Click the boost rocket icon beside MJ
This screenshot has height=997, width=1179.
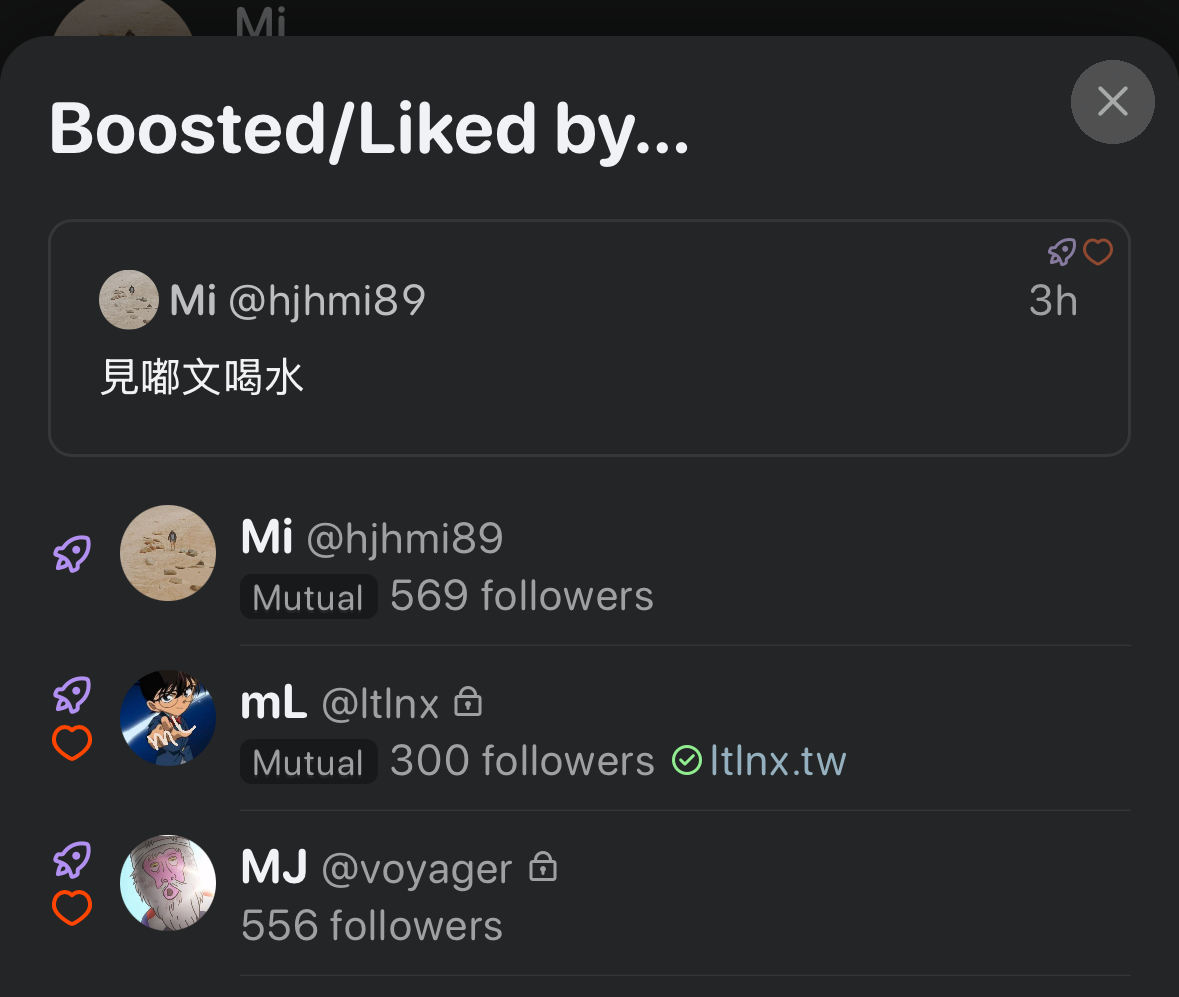coord(72,859)
